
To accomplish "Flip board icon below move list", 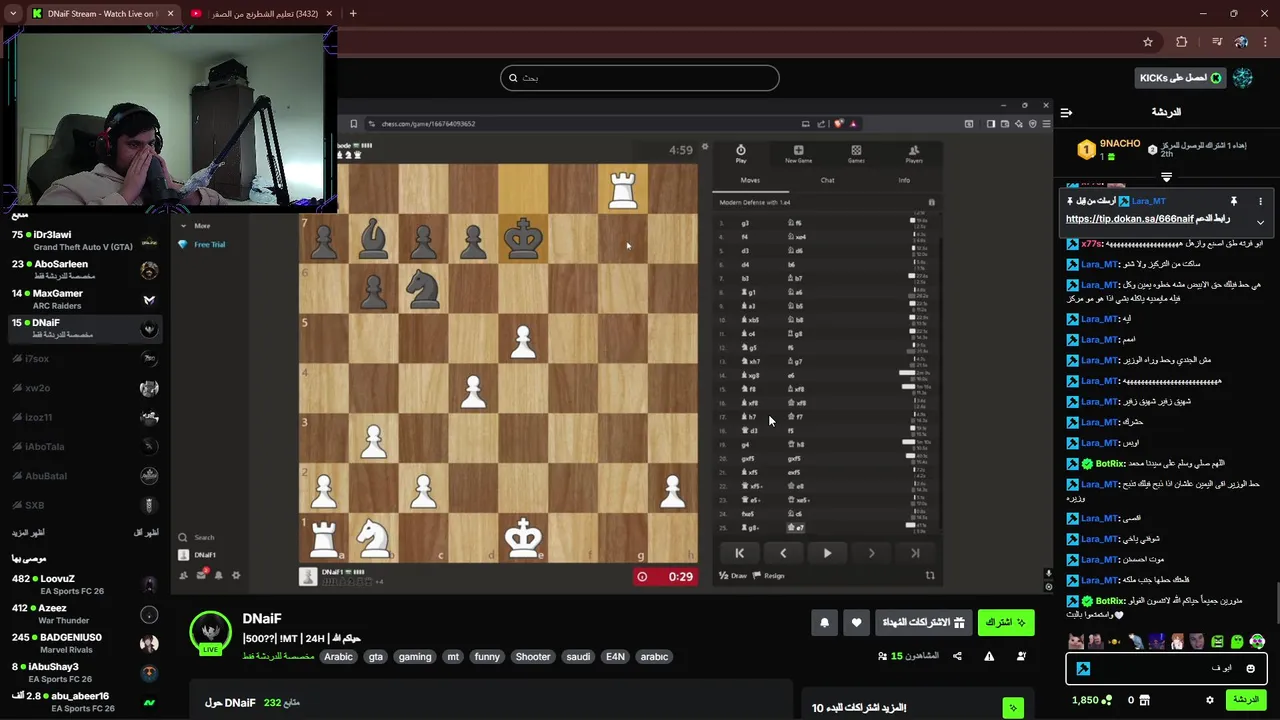I will 930,576.
